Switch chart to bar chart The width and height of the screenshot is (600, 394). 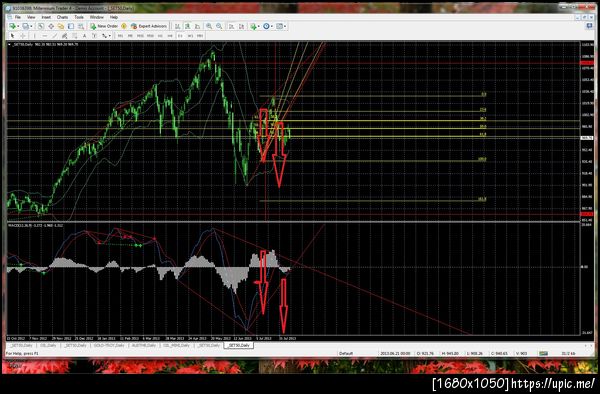coord(178,26)
